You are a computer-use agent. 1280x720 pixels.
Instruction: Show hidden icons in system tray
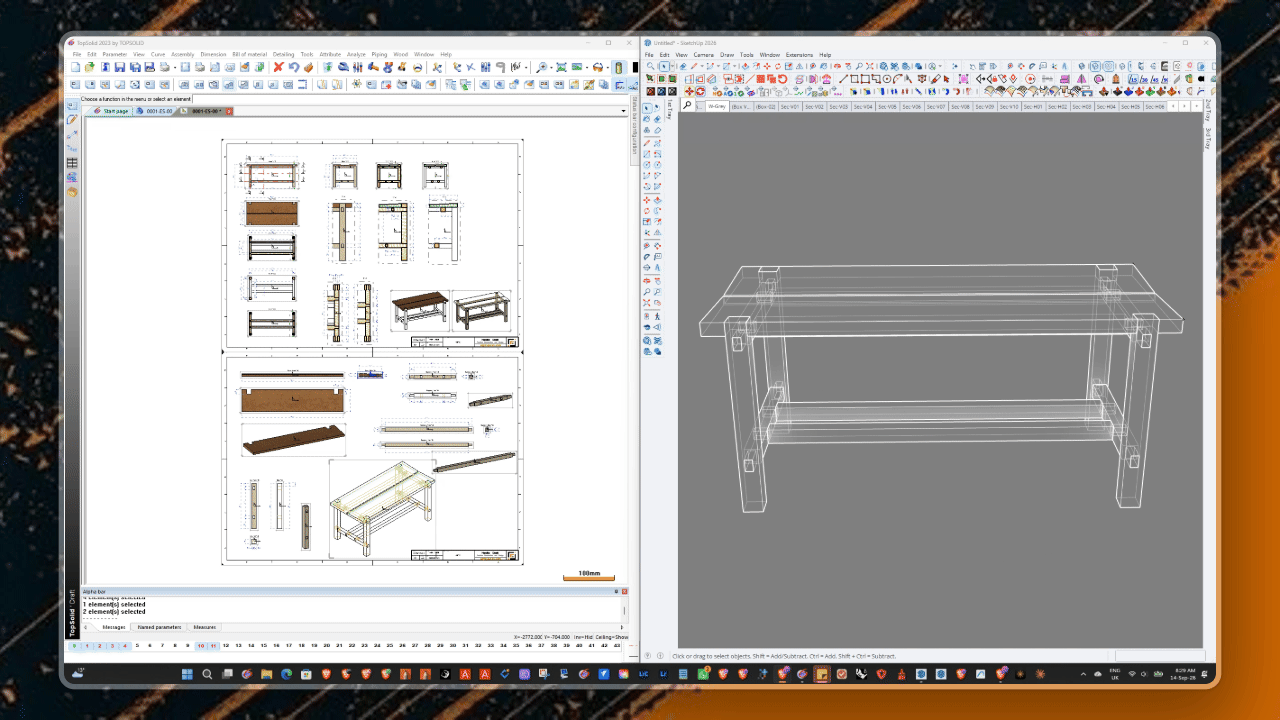pos(1084,675)
